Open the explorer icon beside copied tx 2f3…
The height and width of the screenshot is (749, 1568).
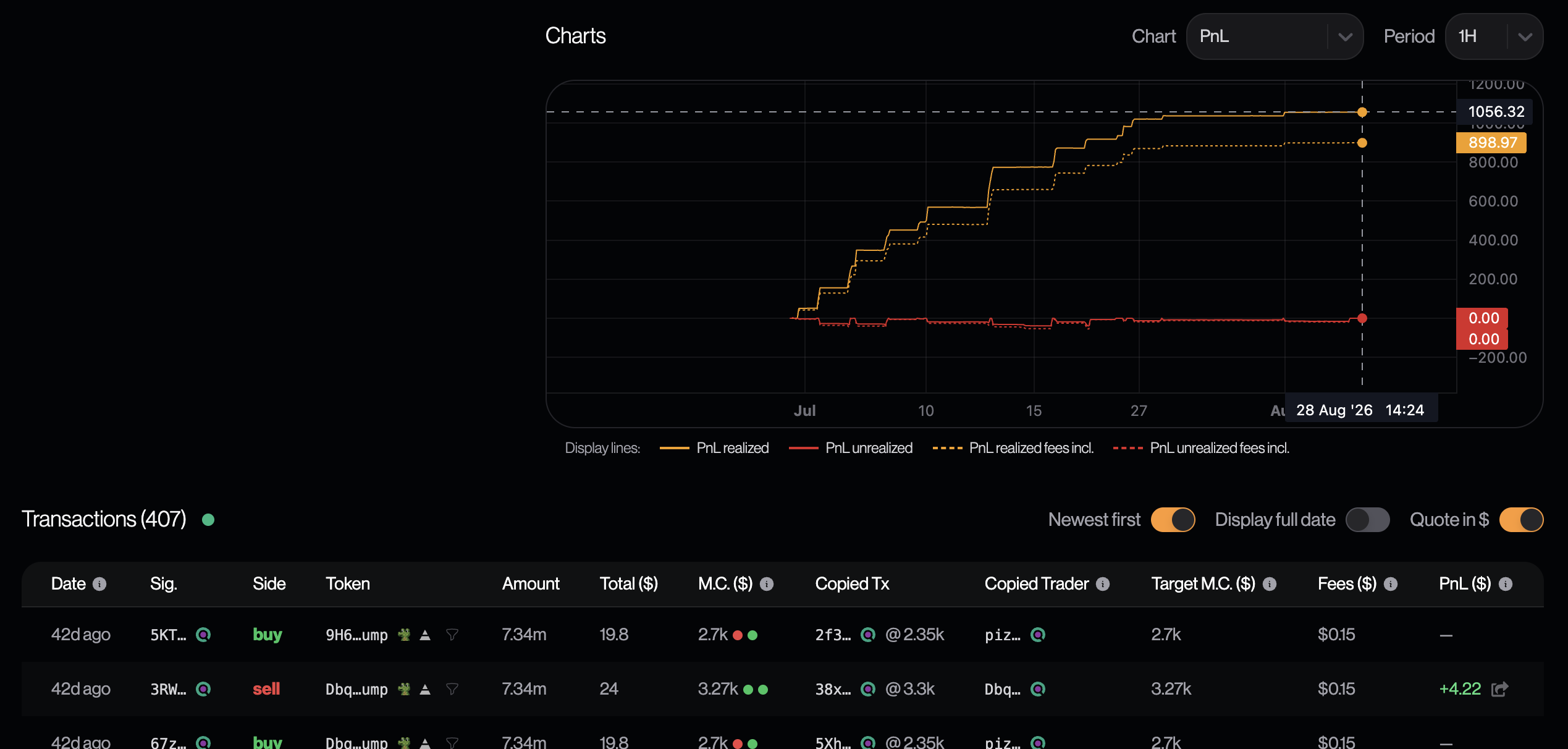tap(868, 635)
